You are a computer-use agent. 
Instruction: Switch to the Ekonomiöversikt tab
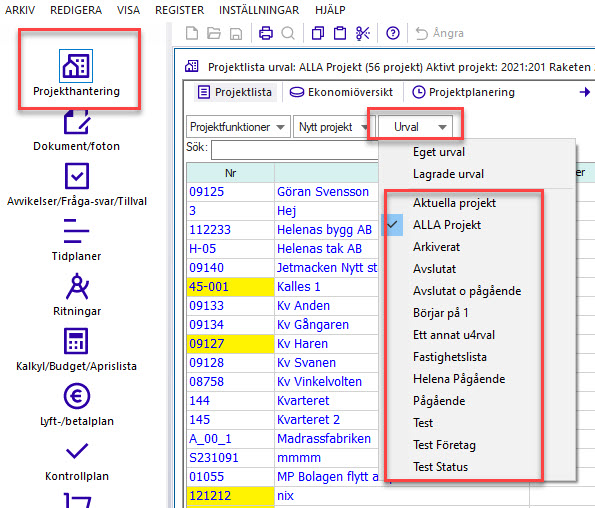[x=341, y=92]
